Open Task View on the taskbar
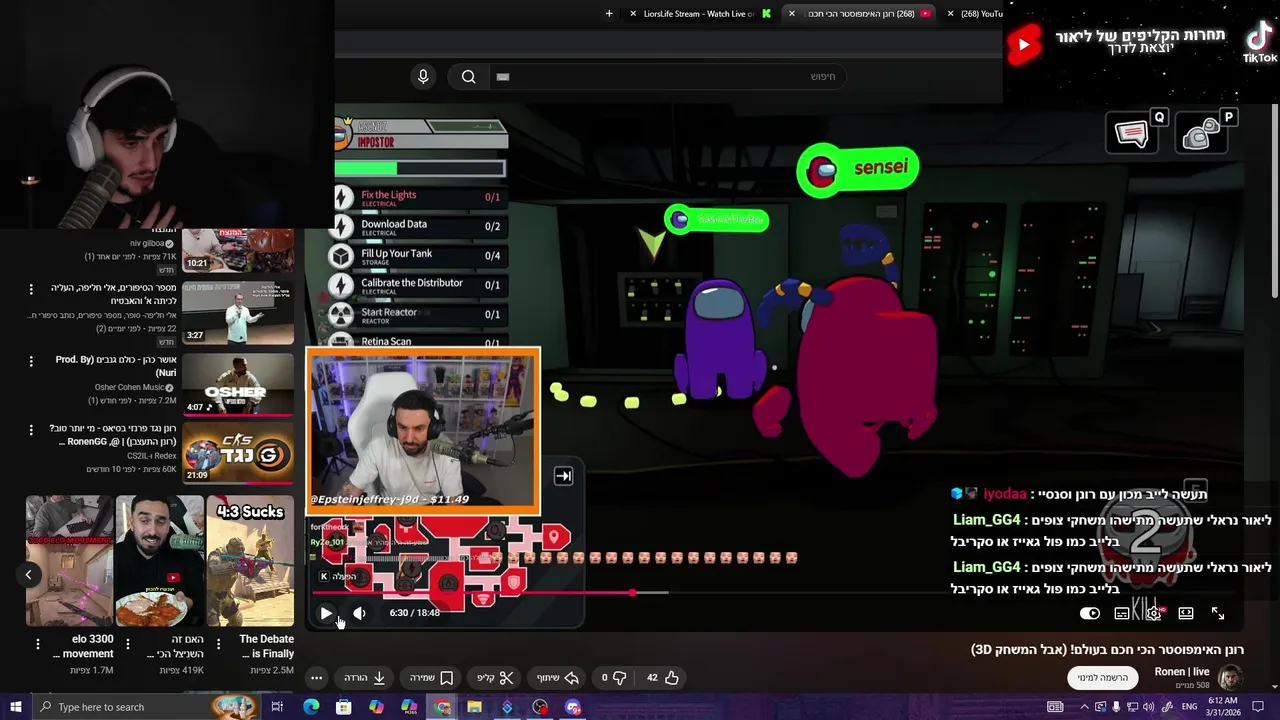The width and height of the screenshot is (1280, 720). [277, 707]
